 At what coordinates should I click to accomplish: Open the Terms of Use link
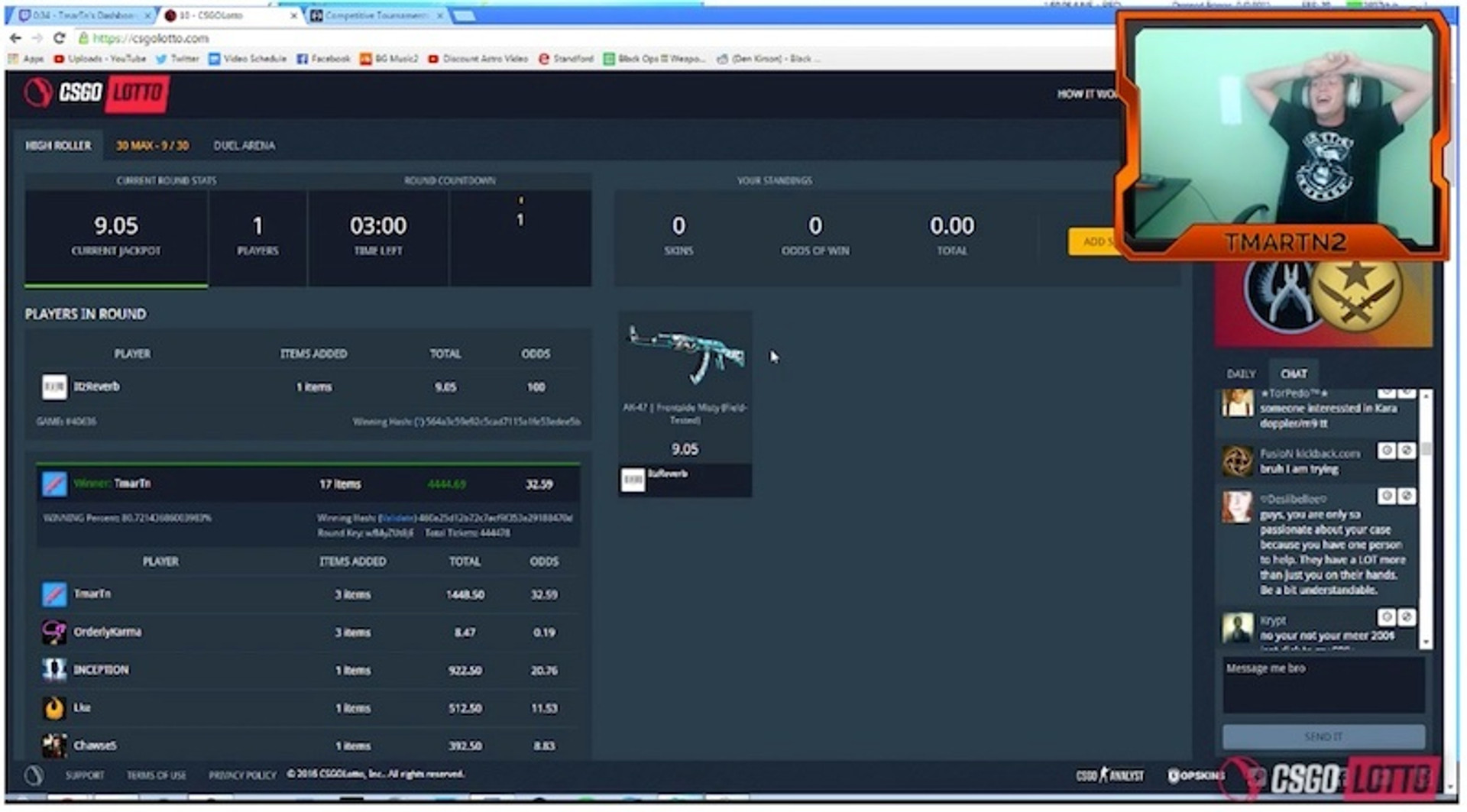(156, 775)
